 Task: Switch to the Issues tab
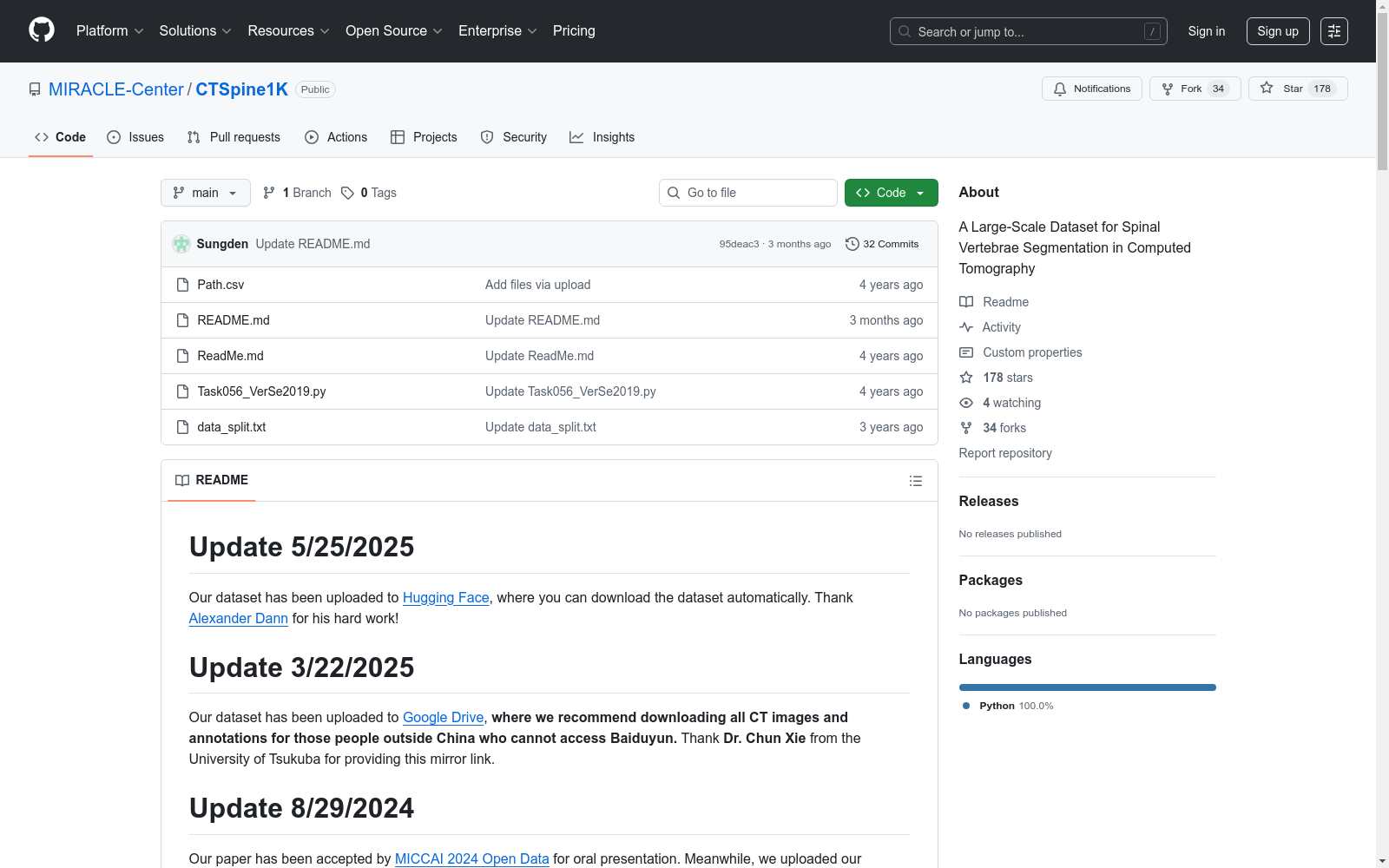[135, 137]
